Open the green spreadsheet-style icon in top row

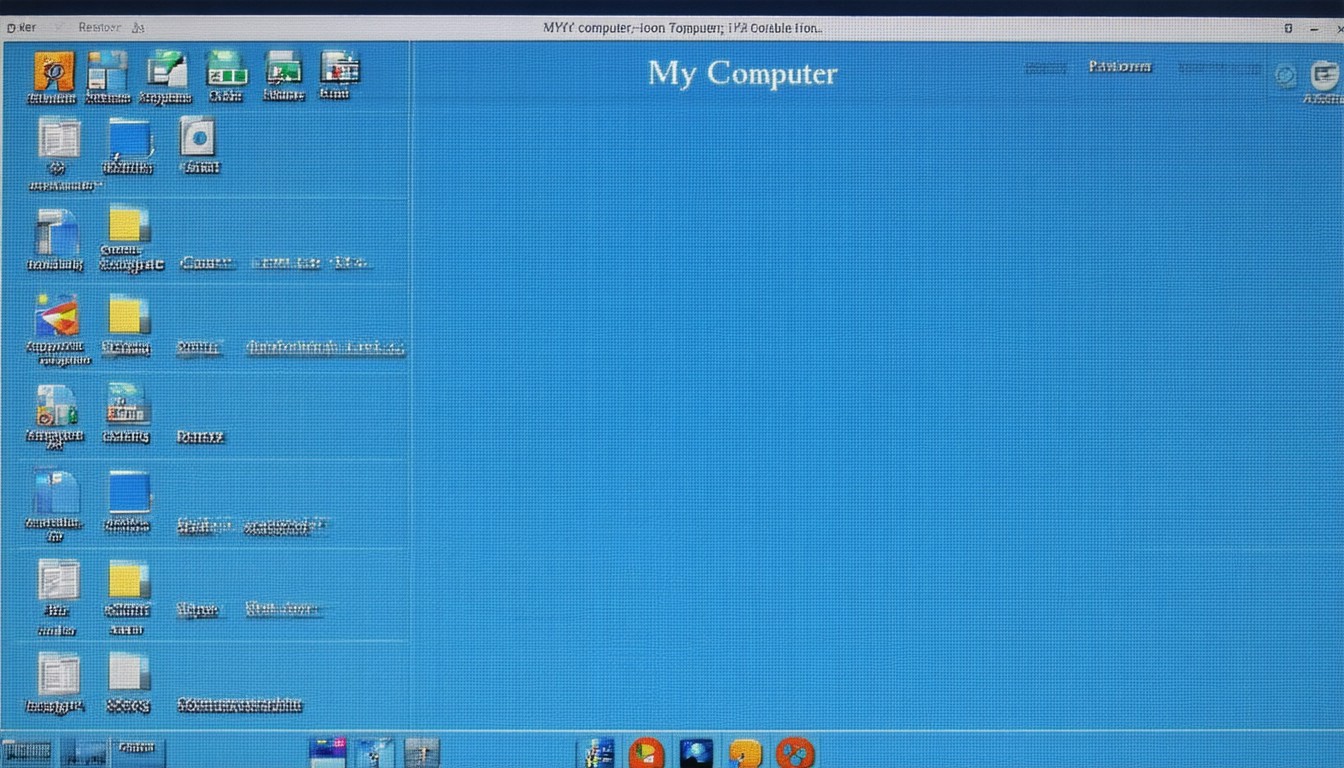click(226, 69)
